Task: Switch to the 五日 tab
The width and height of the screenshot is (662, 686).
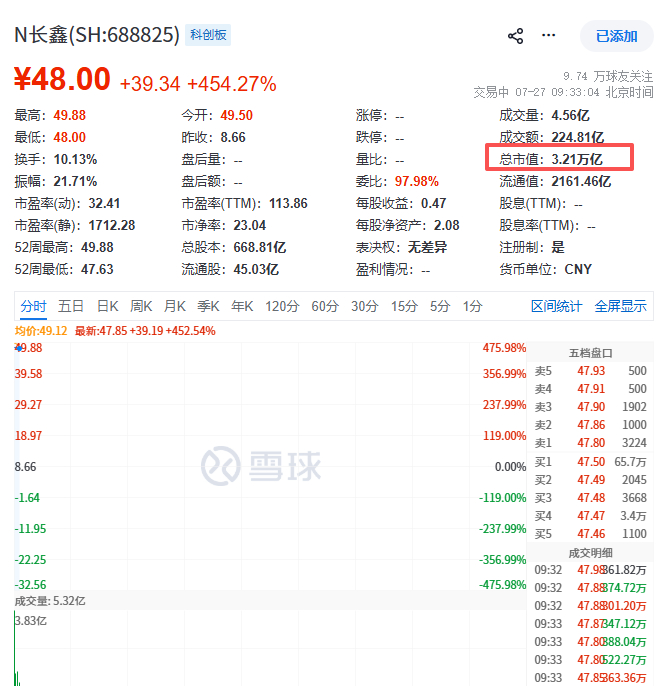Action: pyautogui.click(x=71, y=306)
